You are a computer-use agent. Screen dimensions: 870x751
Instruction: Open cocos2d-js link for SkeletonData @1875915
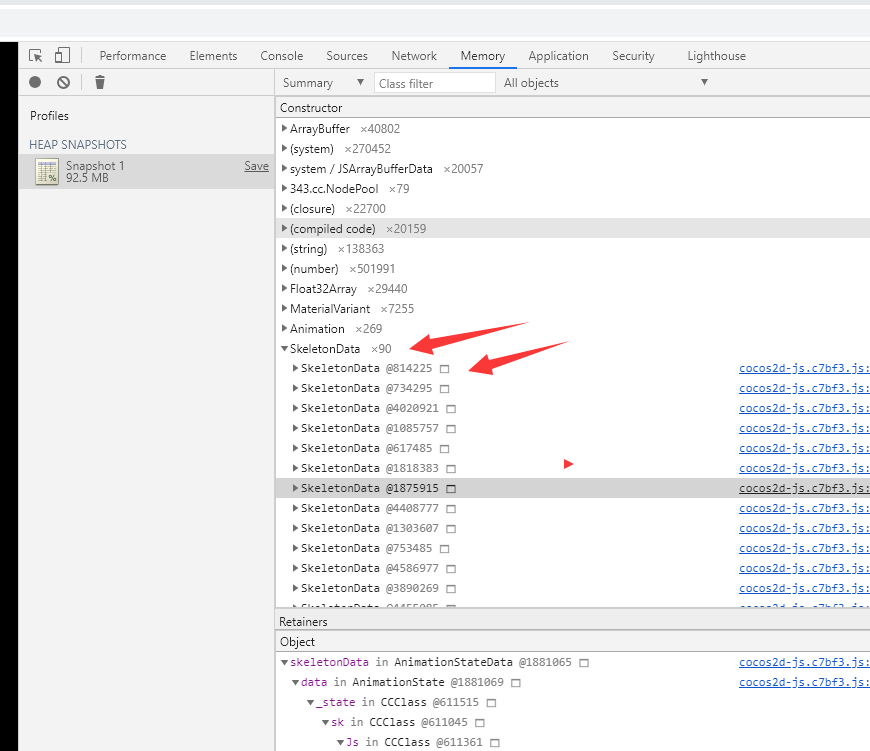click(804, 488)
